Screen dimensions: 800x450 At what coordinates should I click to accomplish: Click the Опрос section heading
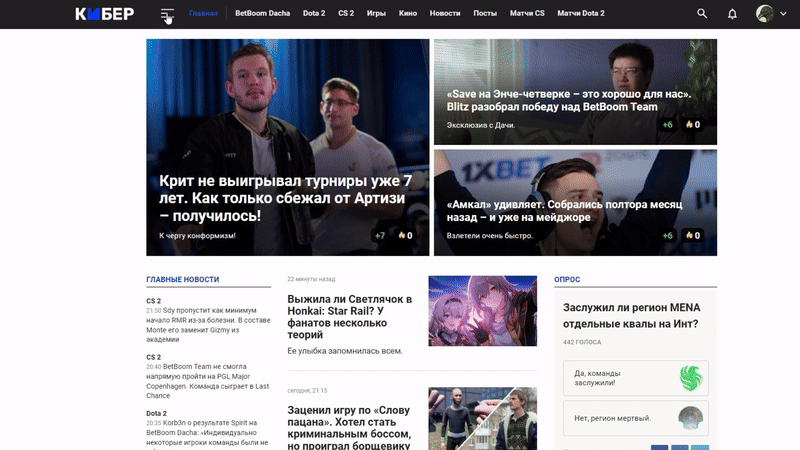(567, 279)
